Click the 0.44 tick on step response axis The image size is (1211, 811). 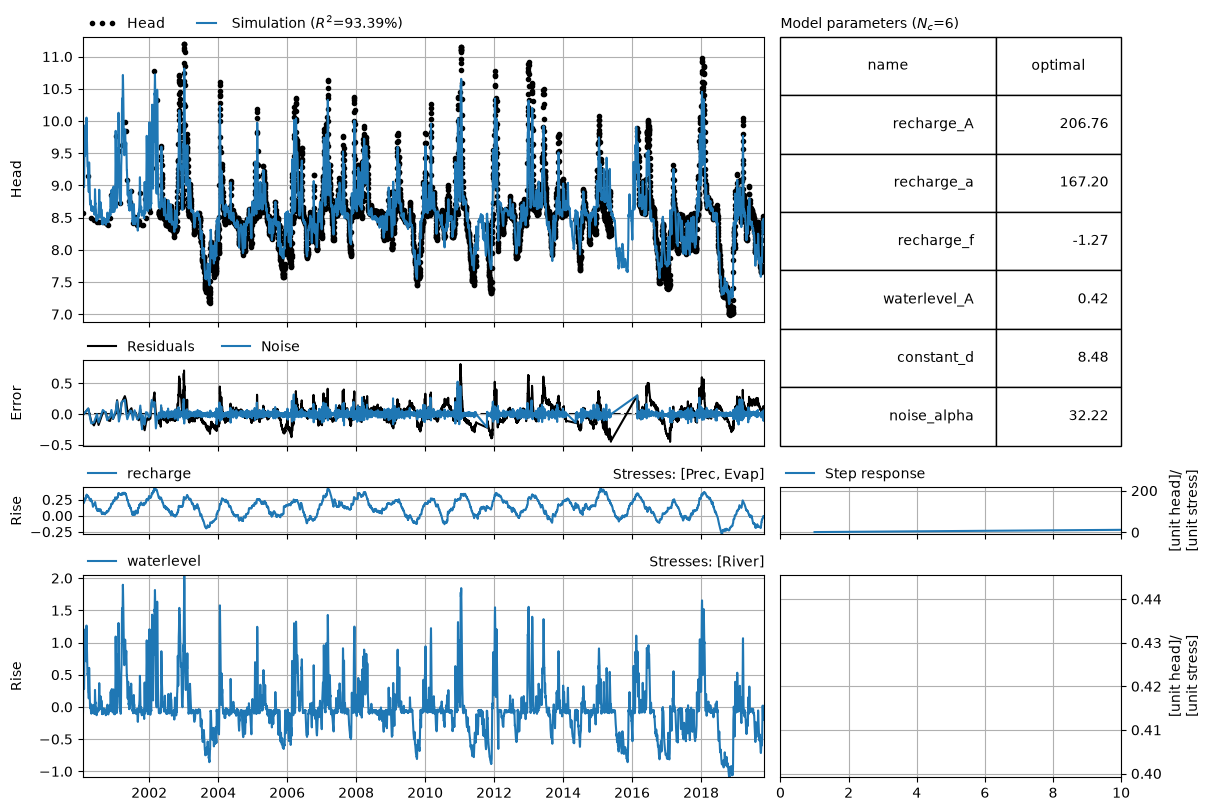[1144, 599]
